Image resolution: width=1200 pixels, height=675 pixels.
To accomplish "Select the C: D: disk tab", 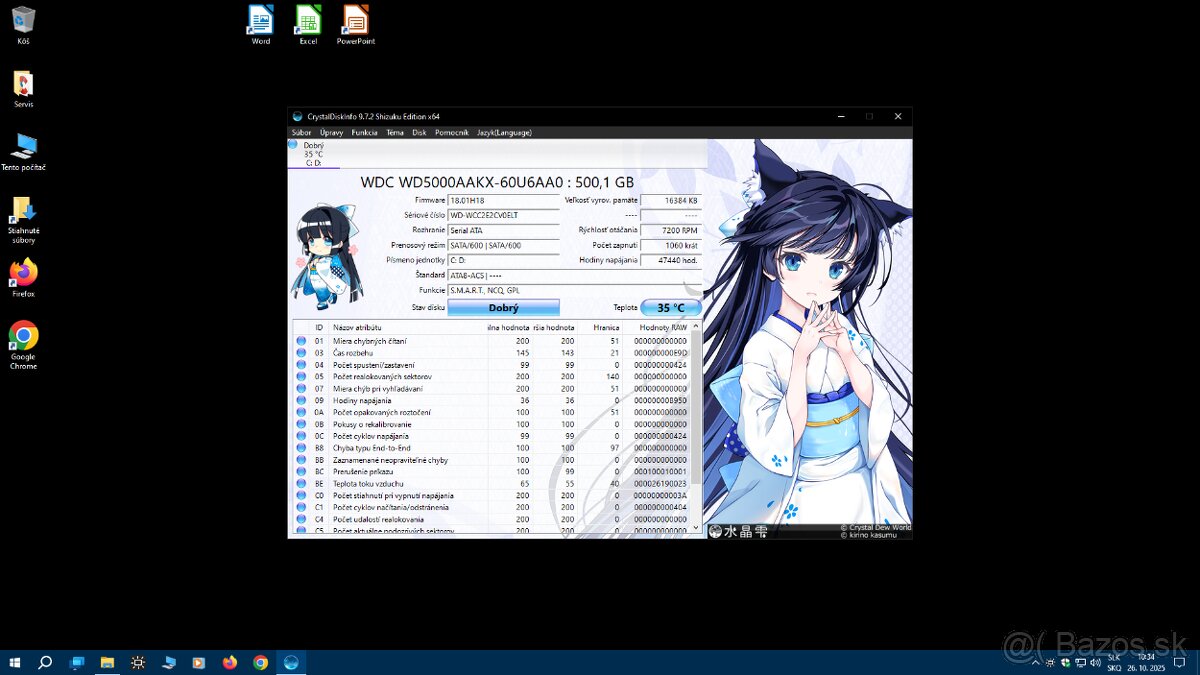I will 313,154.
